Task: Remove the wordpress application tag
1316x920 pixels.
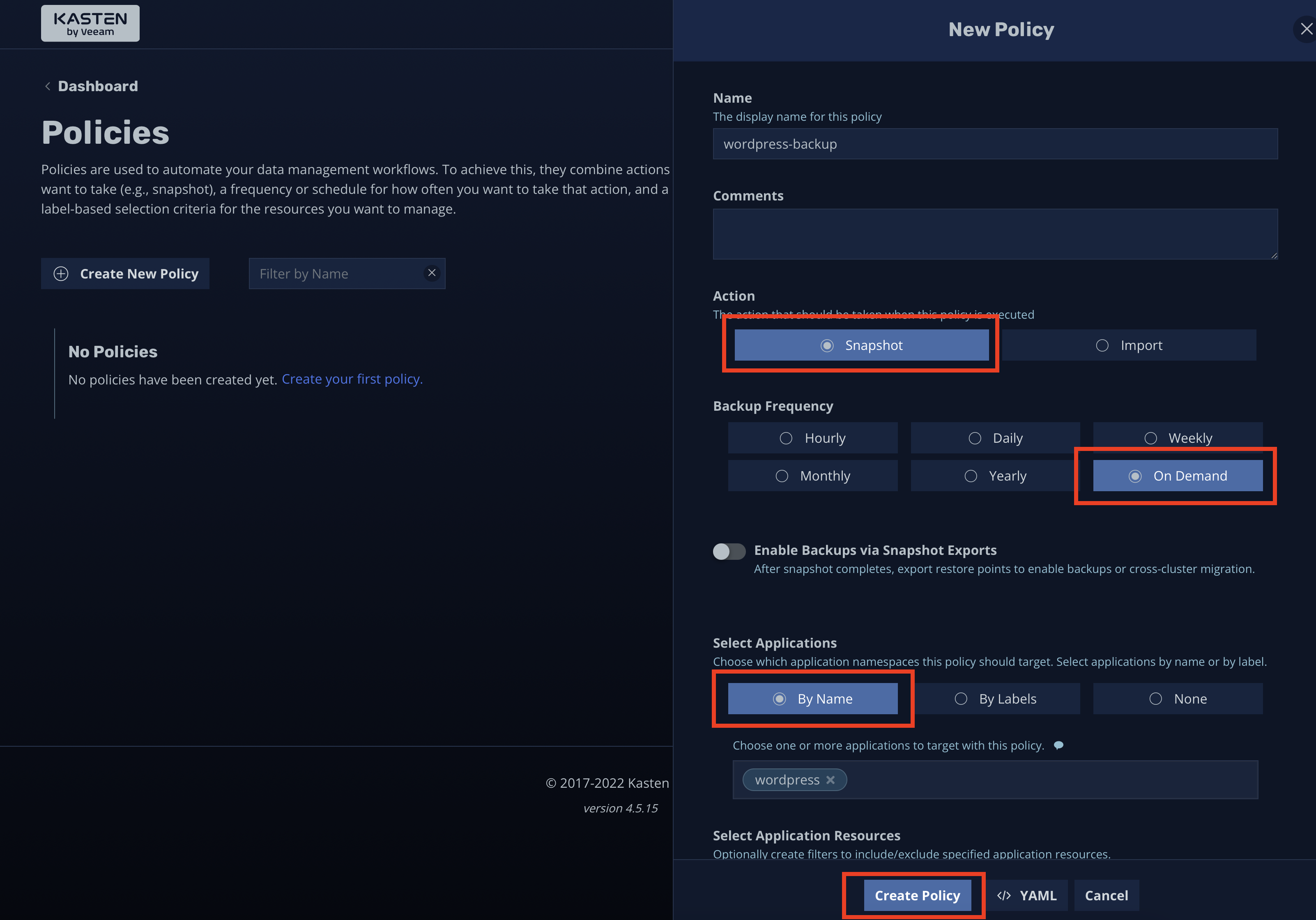Action: (830, 780)
